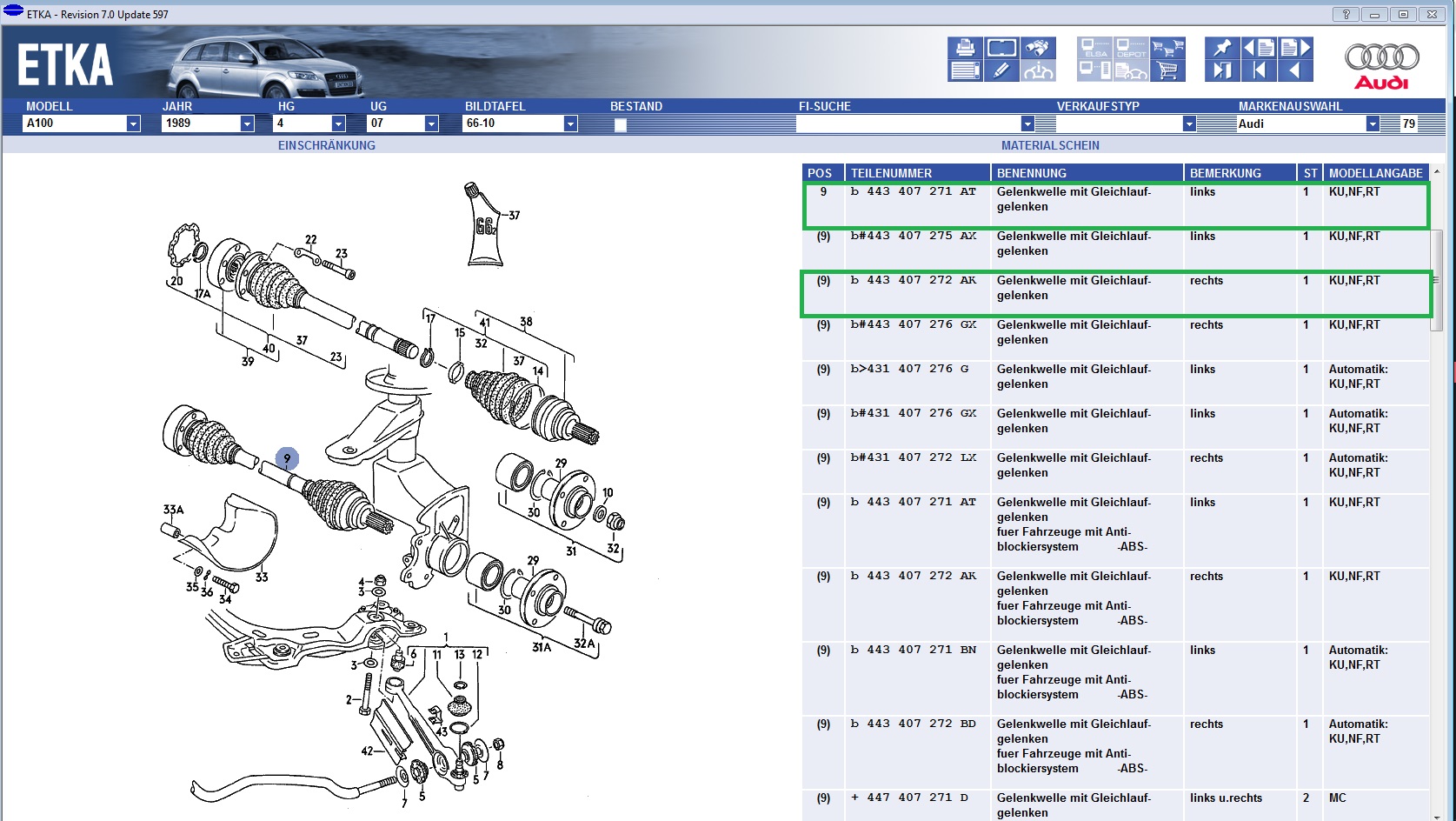The width and height of the screenshot is (1456, 821).
Task: Click the list view icon below the printer
Action: point(965,71)
